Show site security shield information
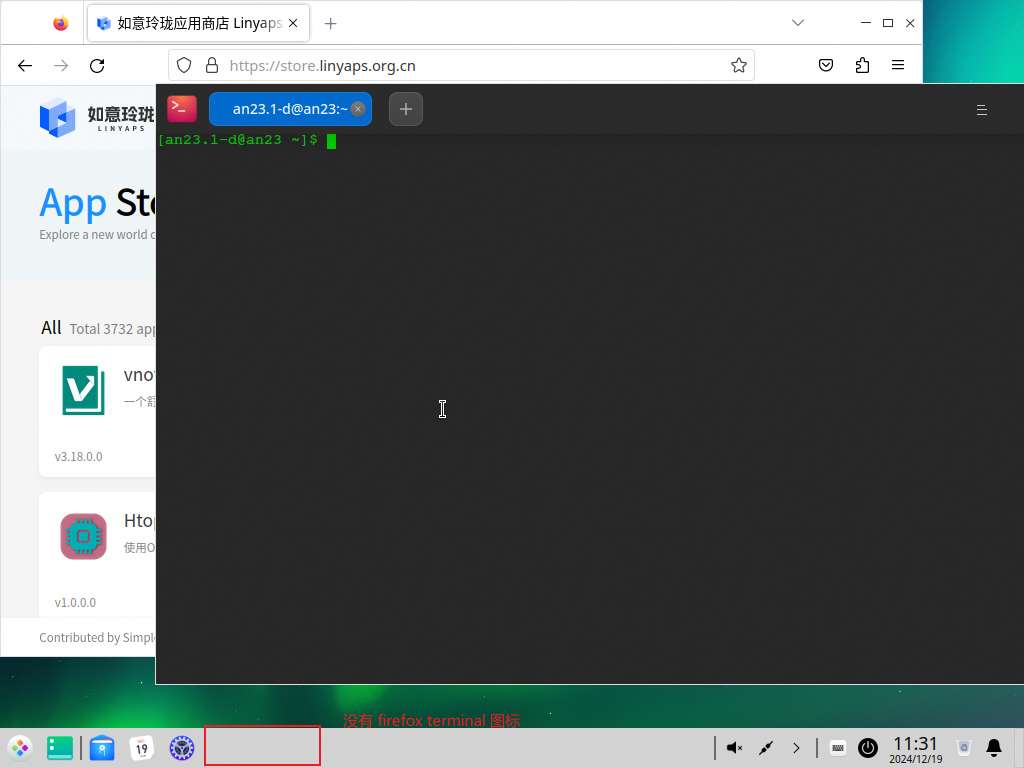Viewport: 1024px width, 768px height. coord(184,65)
